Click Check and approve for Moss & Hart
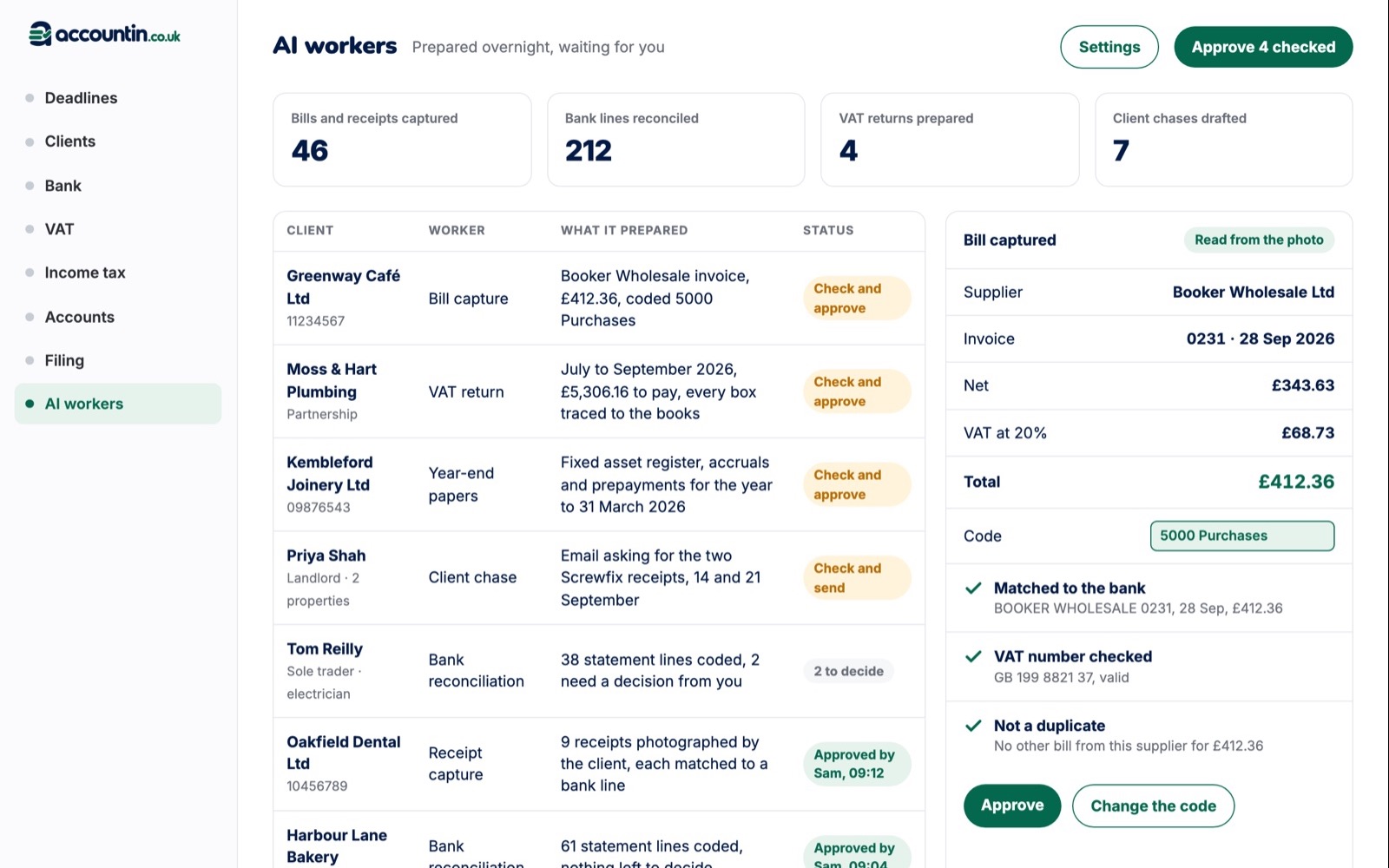Image resolution: width=1389 pixels, height=868 pixels. 857,391
